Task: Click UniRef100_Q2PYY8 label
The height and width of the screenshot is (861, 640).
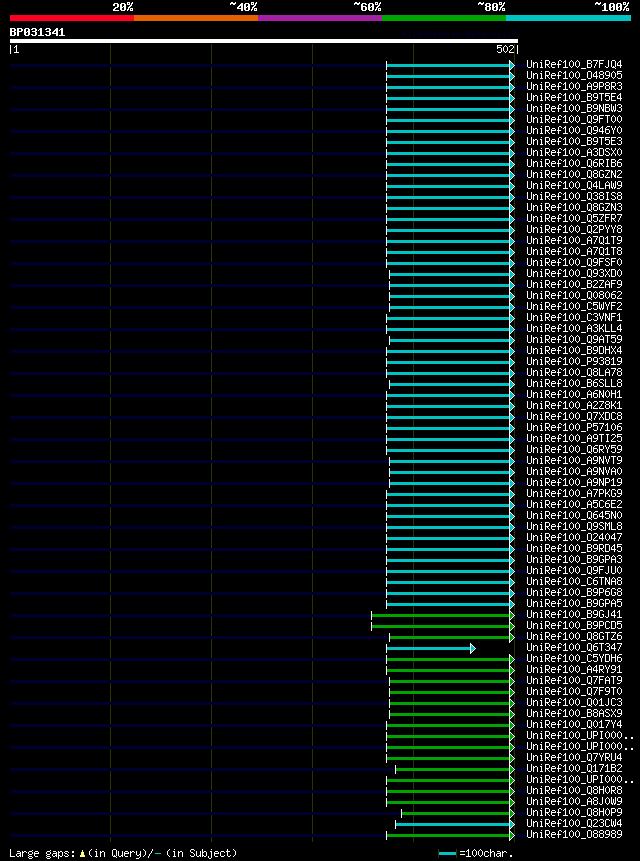Action: 574,230
